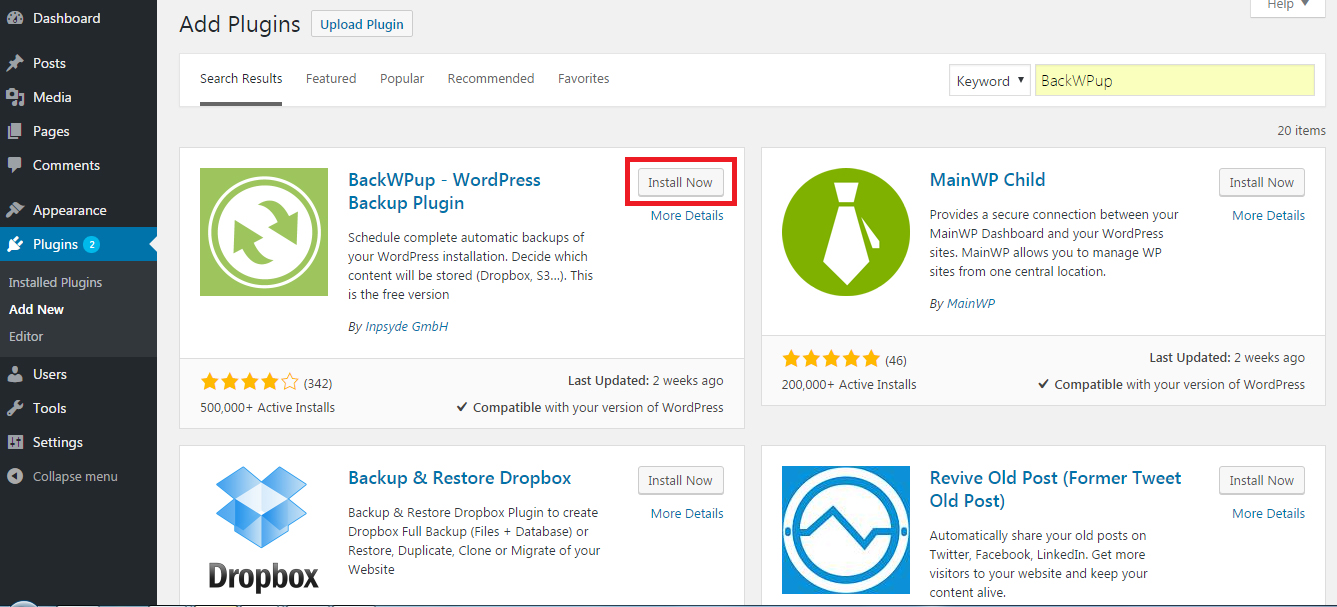This screenshot has height=607, width=1337.
Task: Click the Dropbox plugin logo image
Action: 264,530
